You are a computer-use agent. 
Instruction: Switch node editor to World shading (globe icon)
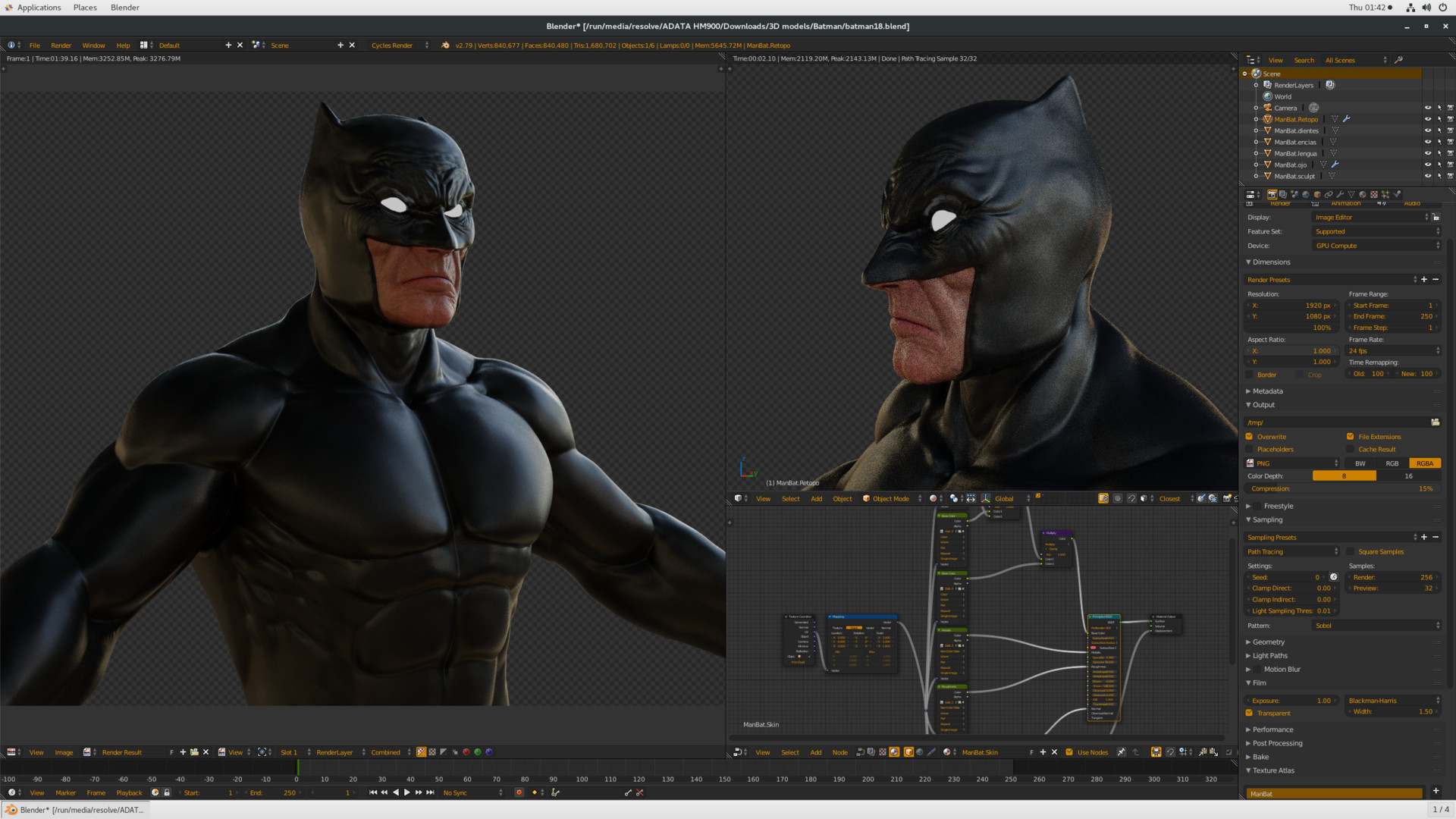pos(920,752)
